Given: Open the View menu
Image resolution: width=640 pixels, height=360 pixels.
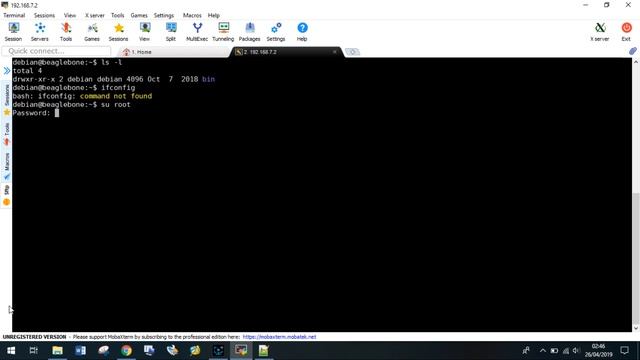Looking at the screenshot, I should click(x=70, y=15).
